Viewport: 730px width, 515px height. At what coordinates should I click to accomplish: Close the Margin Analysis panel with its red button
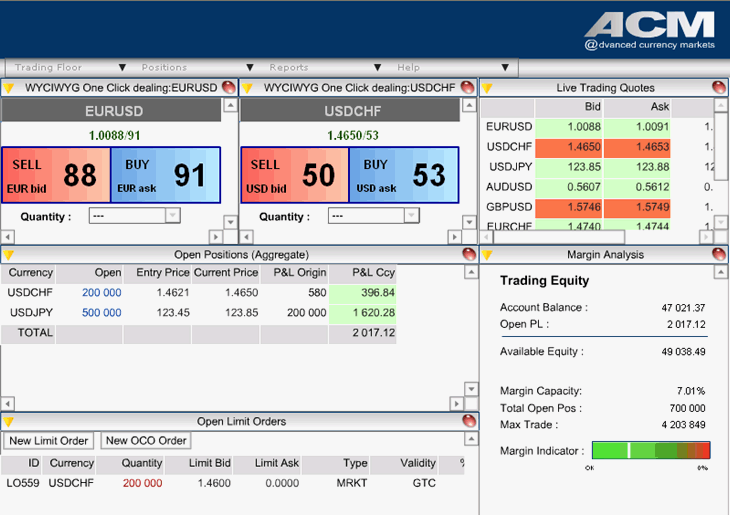point(719,254)
